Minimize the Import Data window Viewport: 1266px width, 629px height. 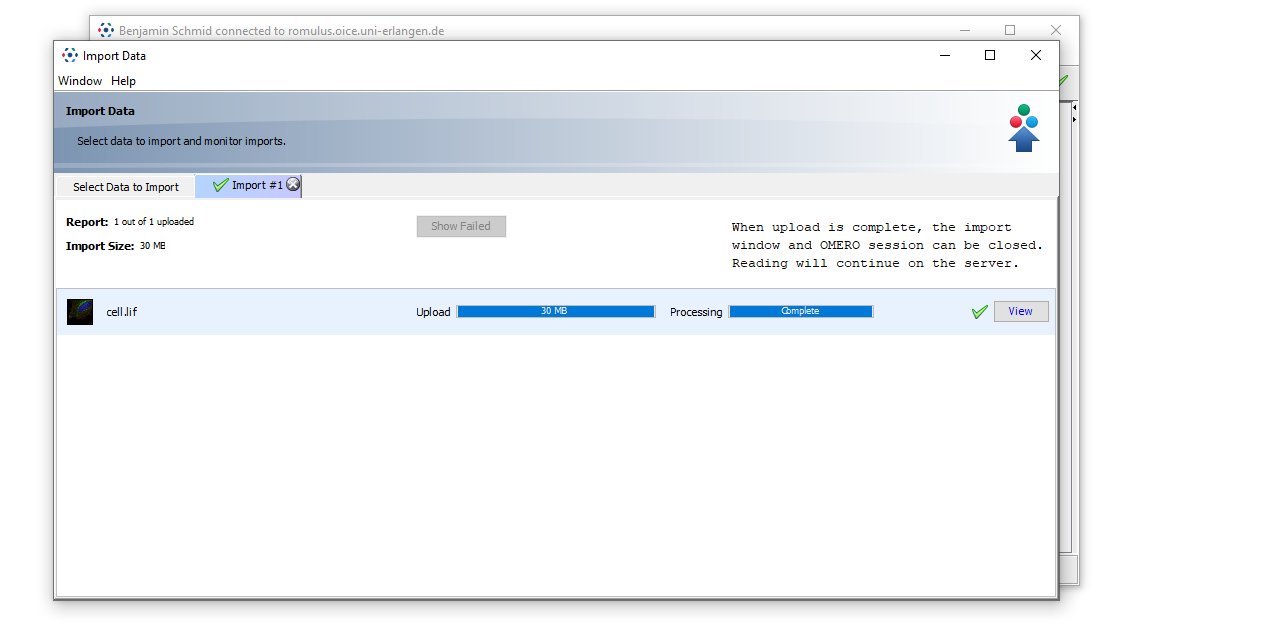[944, 56]
